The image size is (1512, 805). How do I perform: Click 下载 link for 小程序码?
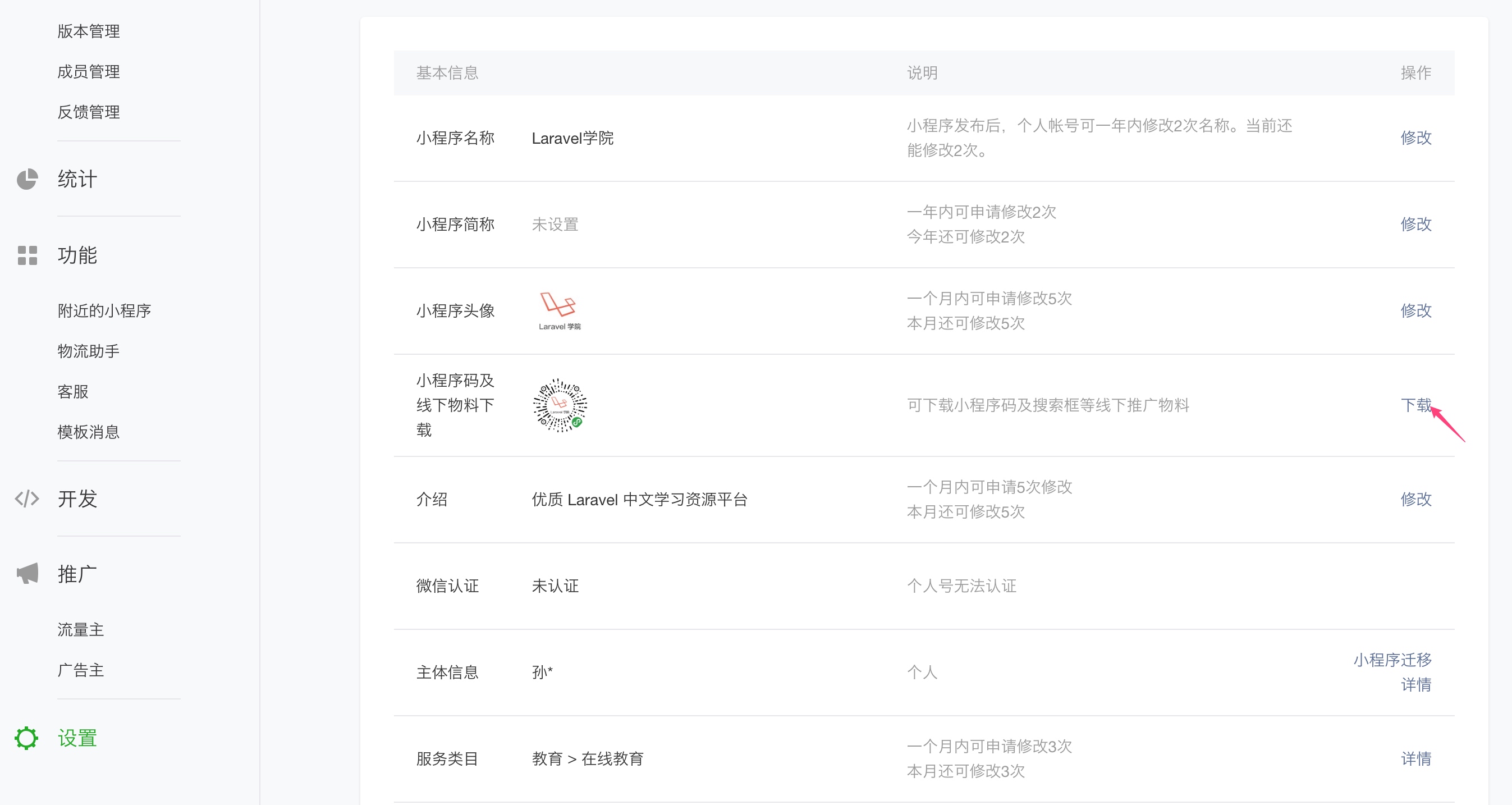[1415, 405]
